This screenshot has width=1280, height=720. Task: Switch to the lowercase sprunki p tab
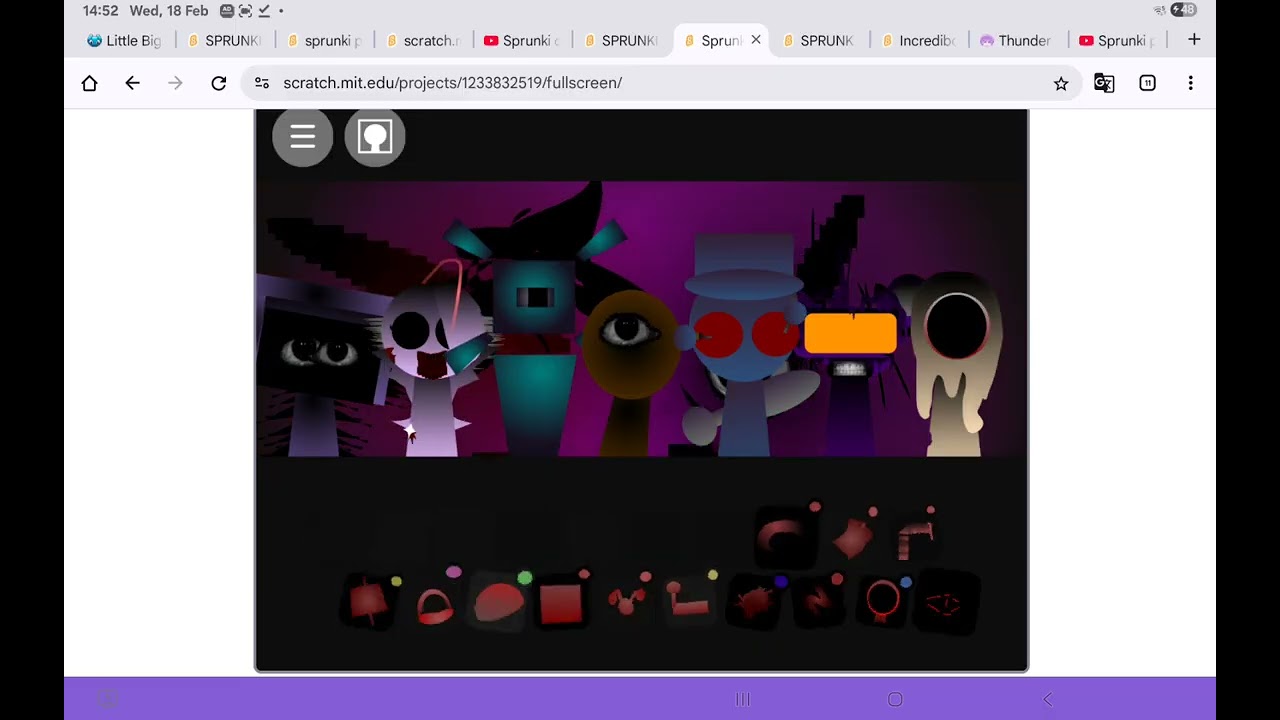[324, 41]
